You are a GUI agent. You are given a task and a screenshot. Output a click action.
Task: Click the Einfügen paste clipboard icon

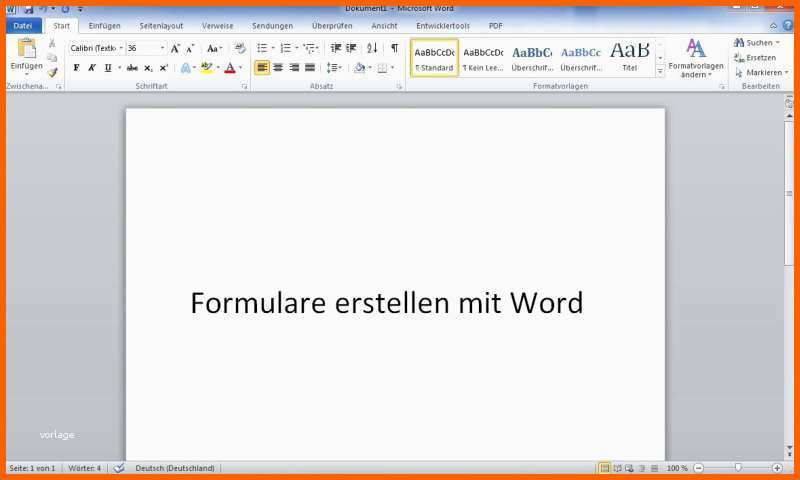[x=26, y=49]
